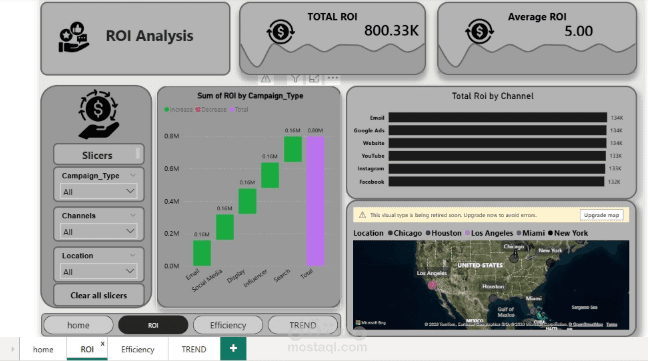Select the green Social Media waterfall column
This screenshot has height=361, width=656.
coord(225,227)
